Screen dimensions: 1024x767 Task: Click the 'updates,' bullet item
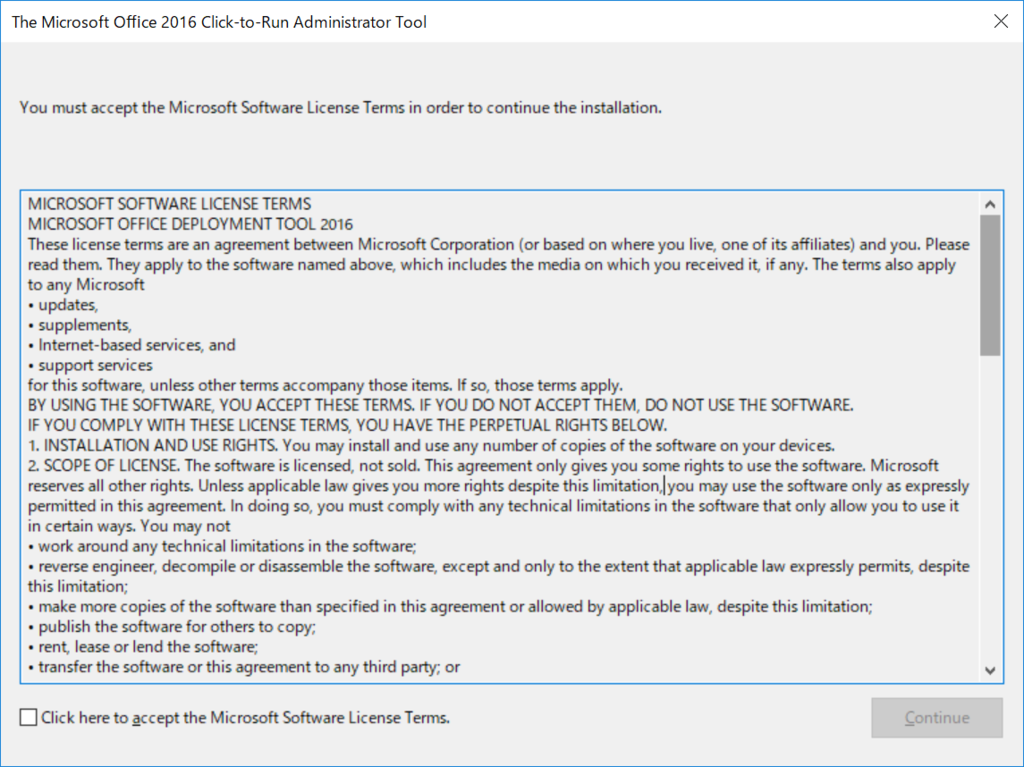click(x=63, y=304)
